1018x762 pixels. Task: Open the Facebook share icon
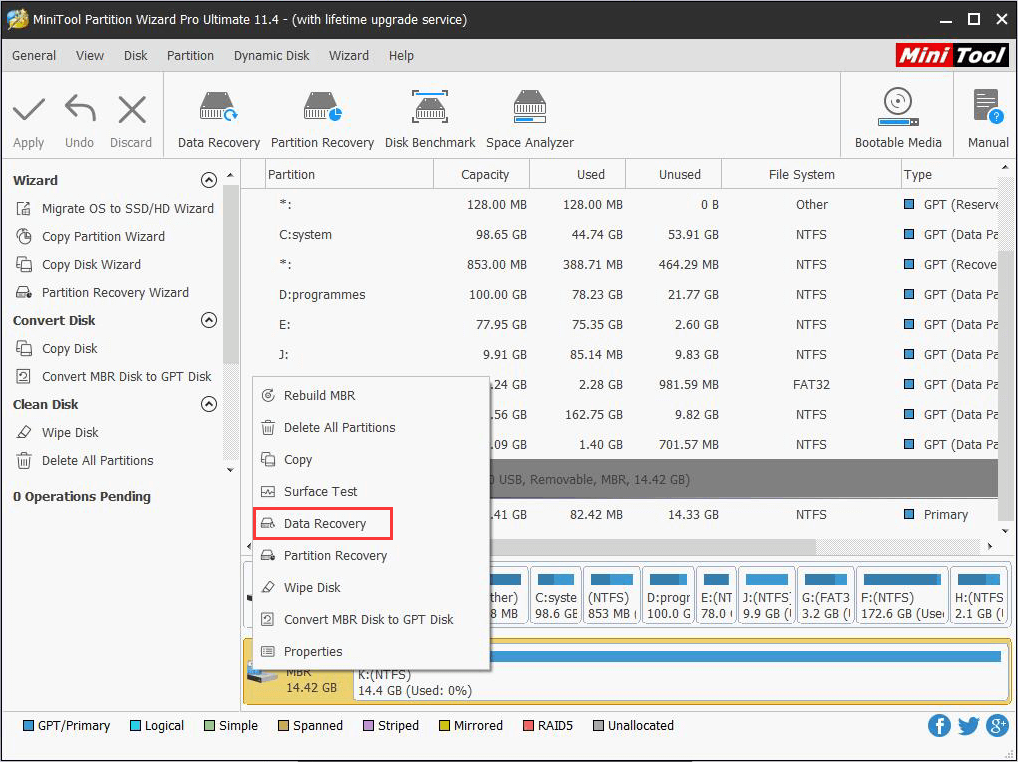939,726
